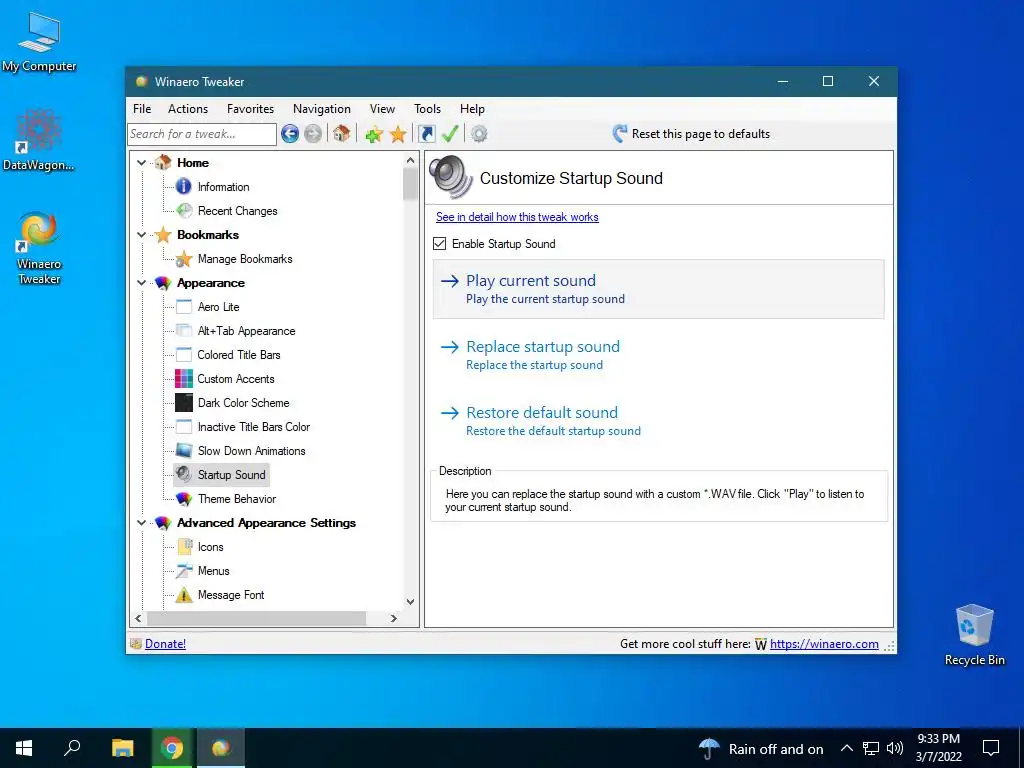Viewport: 1024px width, 768px height.
Task: Open the Tools menu
Action: [x=427, y=109]
